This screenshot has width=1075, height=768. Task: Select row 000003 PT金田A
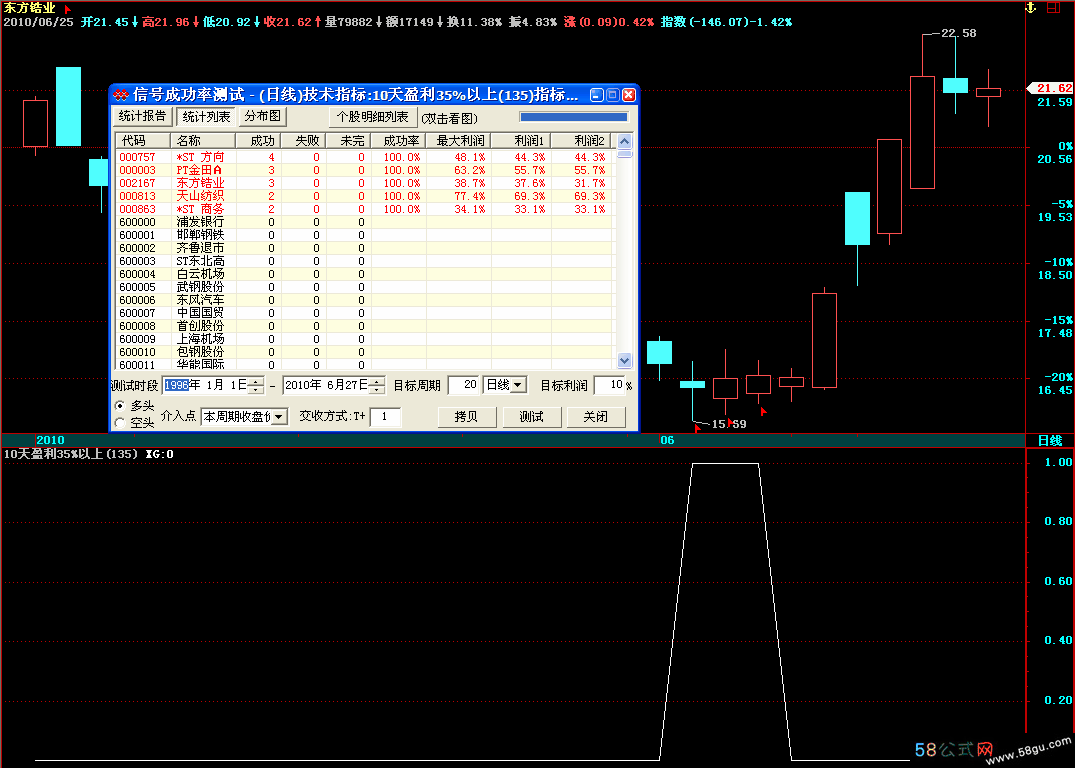point(365,170)
